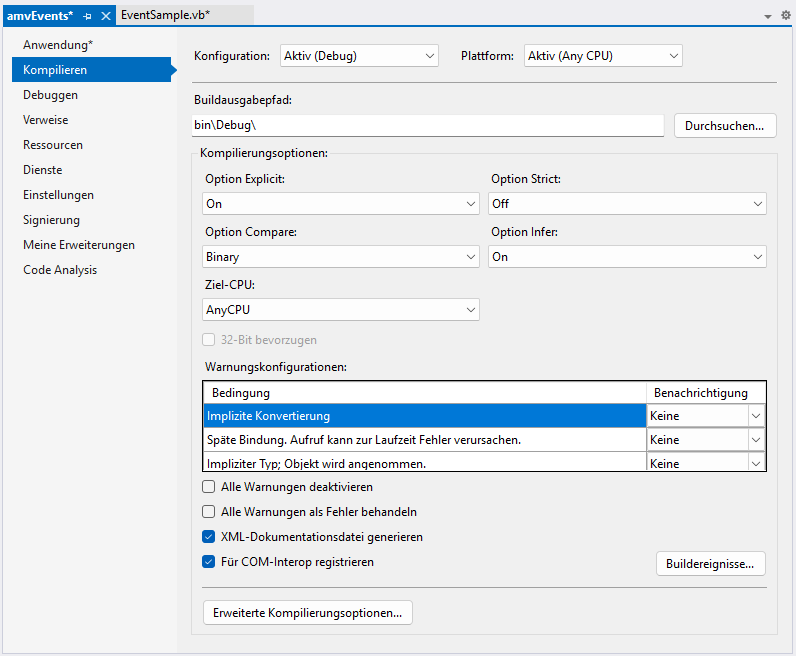
Task: Uncheck XML-Dokumentationsdatei generieren
Action: click(209, 537)
